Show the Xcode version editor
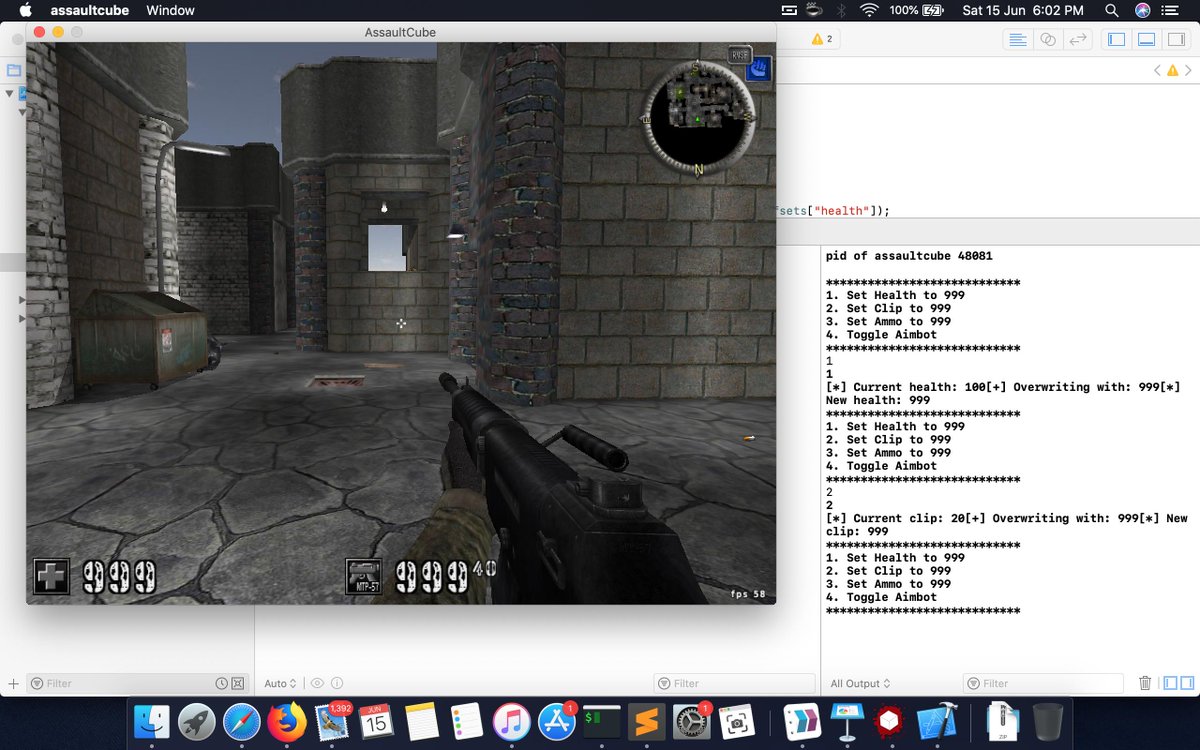Image resolution: width=1200 pixels, height=750 pixels. [1078, 39]
